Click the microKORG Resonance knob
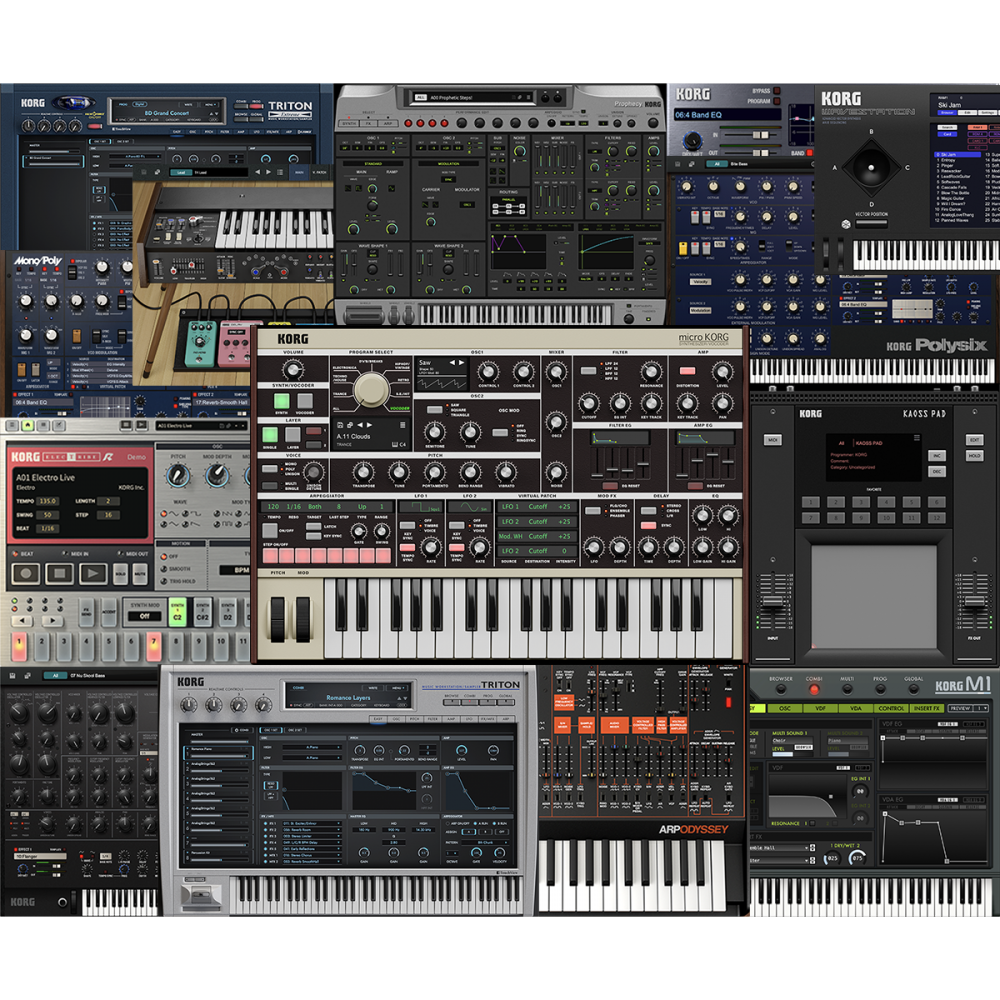 click(651, 371)
